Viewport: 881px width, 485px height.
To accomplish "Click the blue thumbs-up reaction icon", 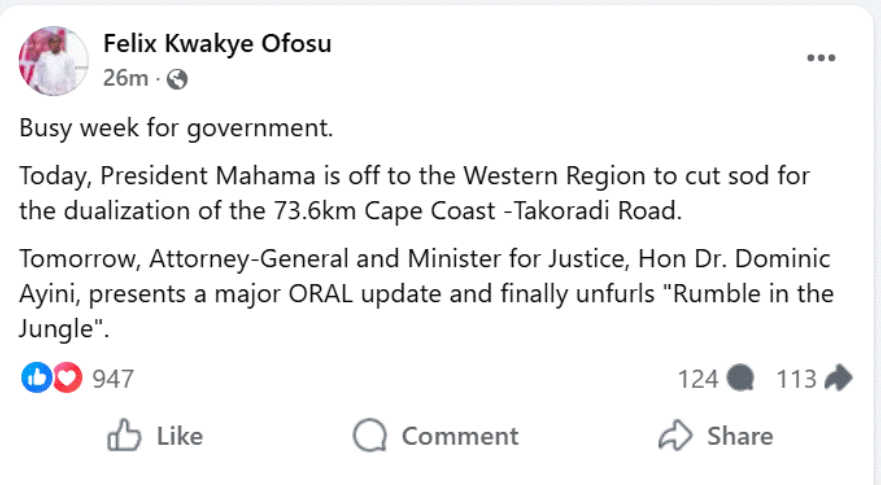I will (x=36, y=378).
